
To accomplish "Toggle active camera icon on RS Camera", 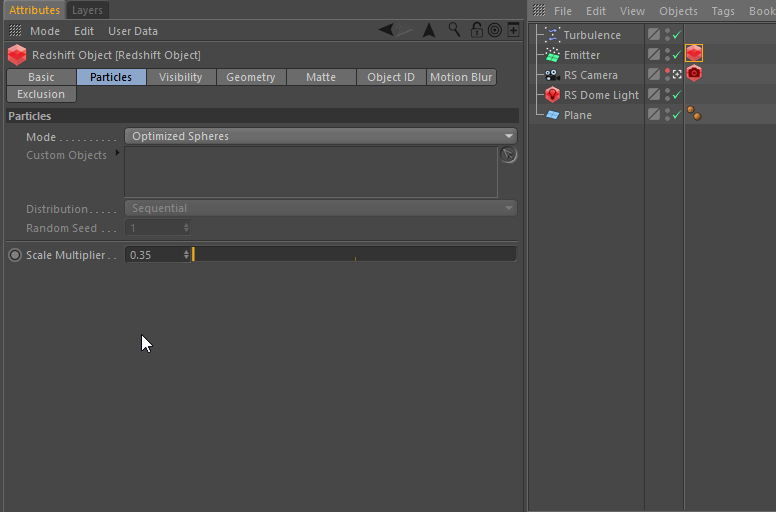I will pyautogui.click(x=677, y=74).
